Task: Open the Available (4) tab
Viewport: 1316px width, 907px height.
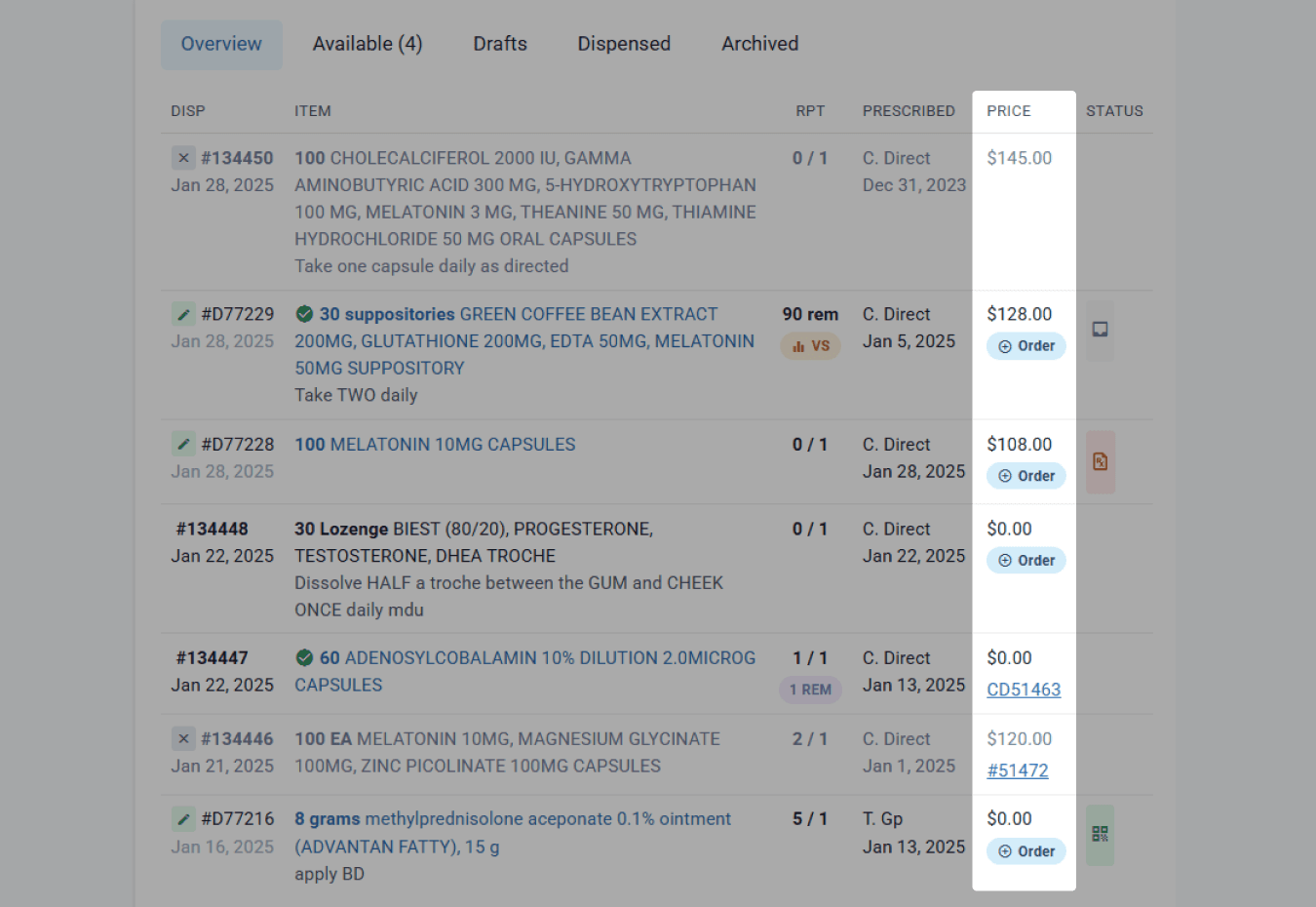Action: point(368,44)
